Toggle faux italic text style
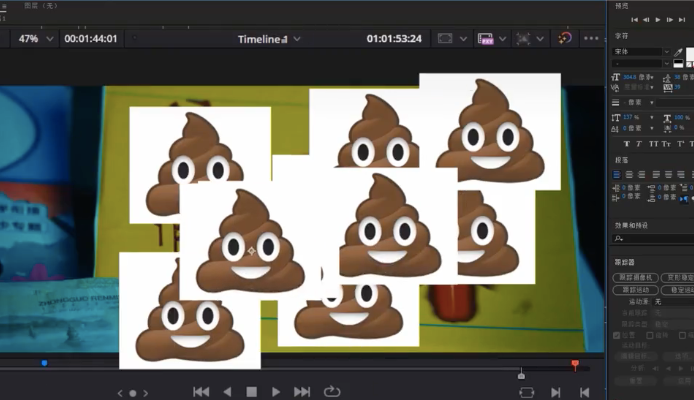 [x=639, y=144]
